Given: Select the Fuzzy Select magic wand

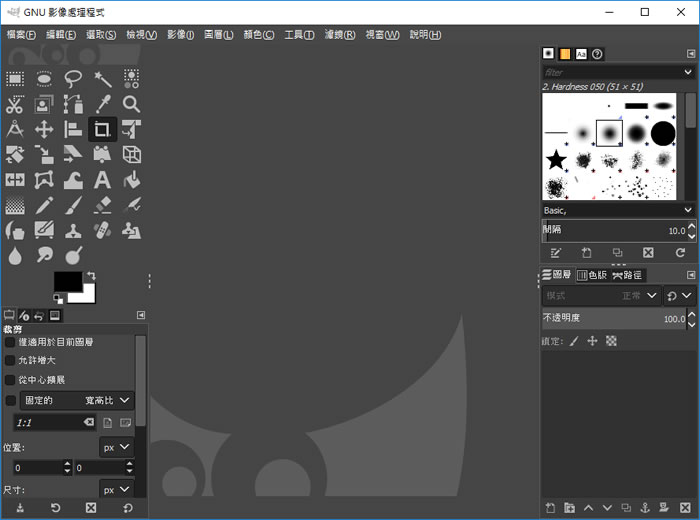Looking at the screenshot, I should (102, 78).
